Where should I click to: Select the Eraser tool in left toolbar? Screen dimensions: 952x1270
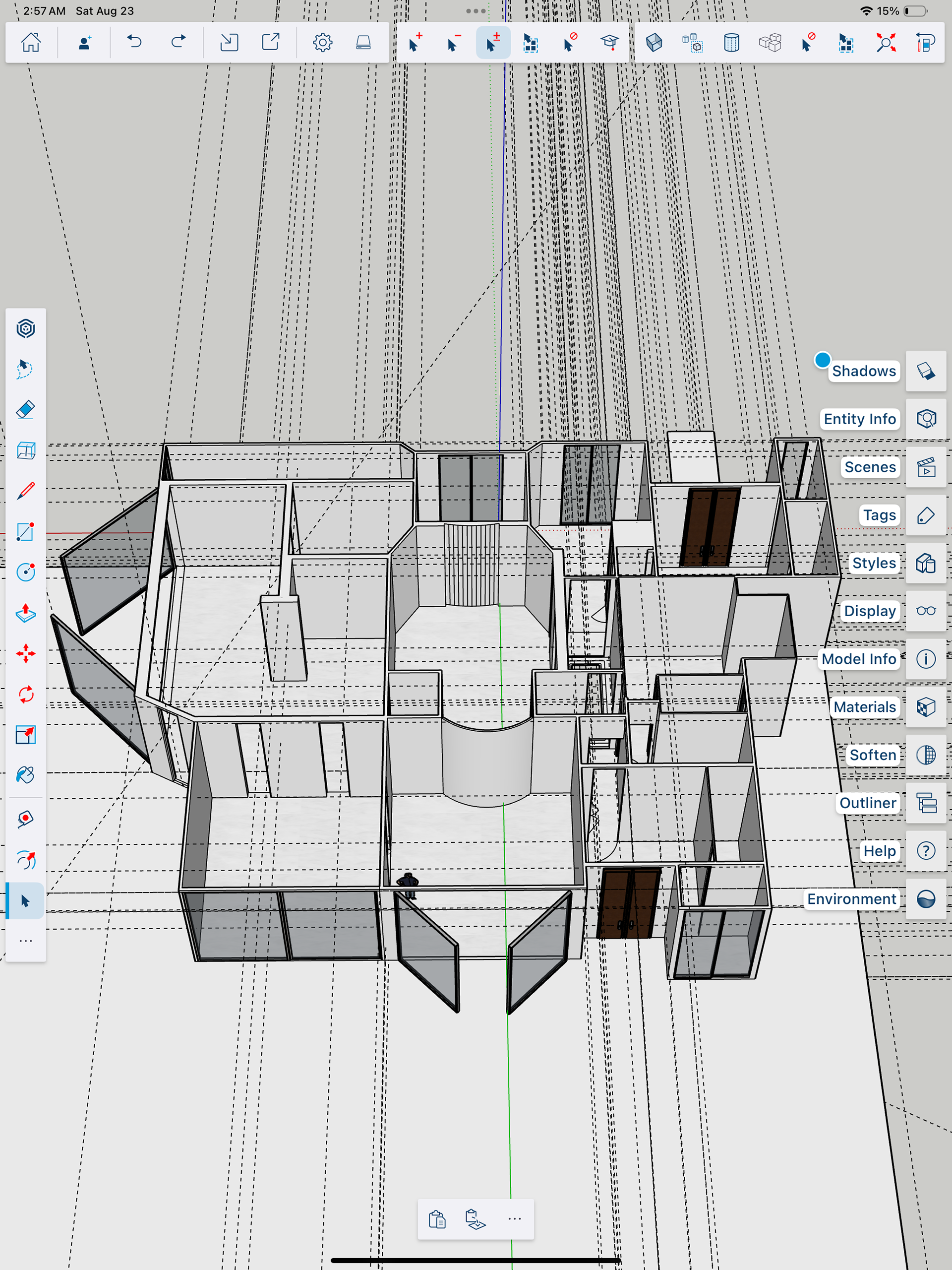tap(25, 410)
